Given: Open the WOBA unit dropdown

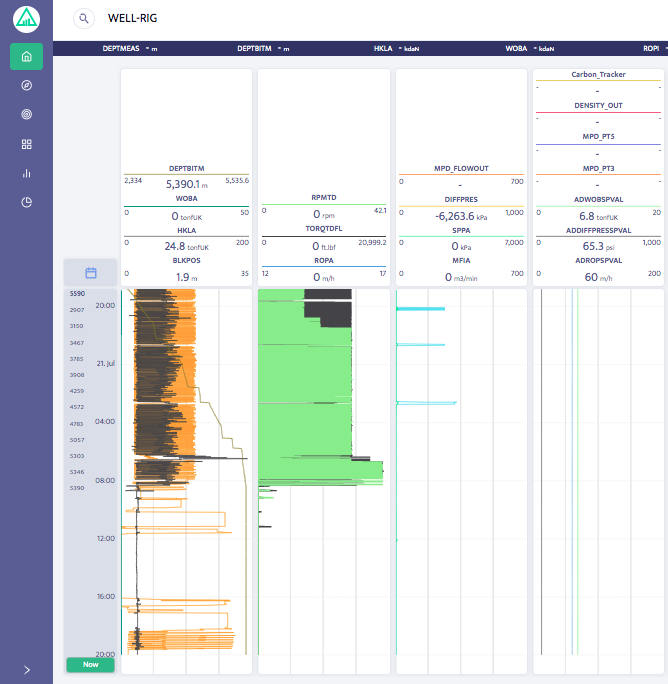Looking at the screenshot, I should [535, 48].
